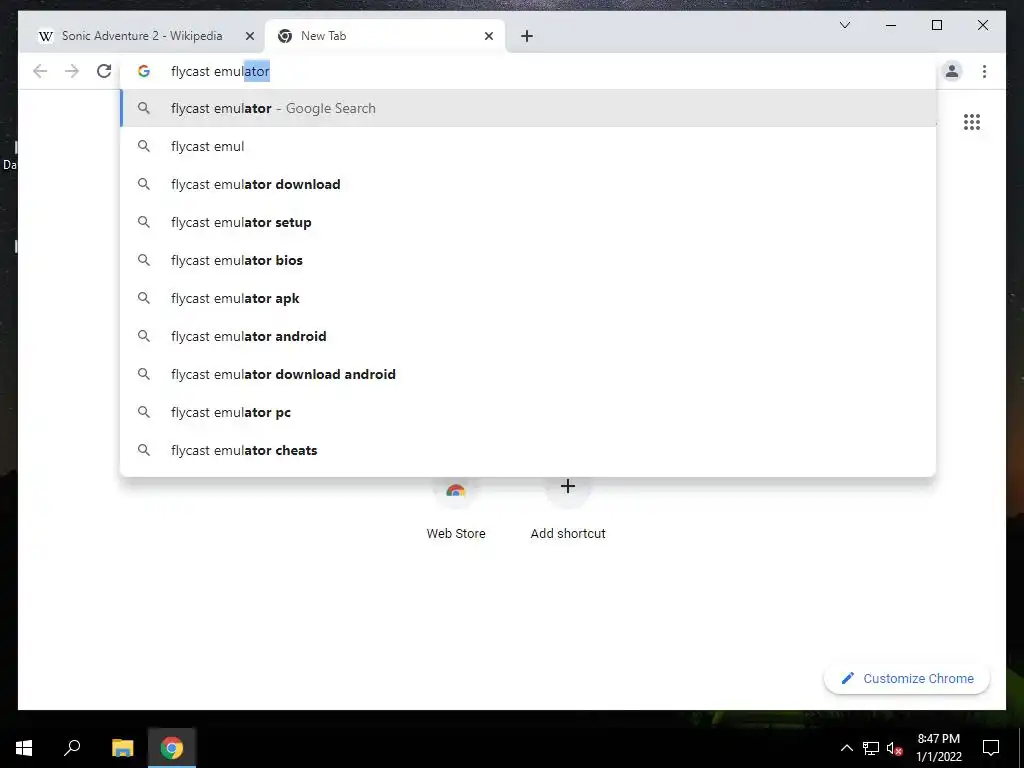Go back to the previous page
Screen dimensions: 1024x768
coord(40,71)
